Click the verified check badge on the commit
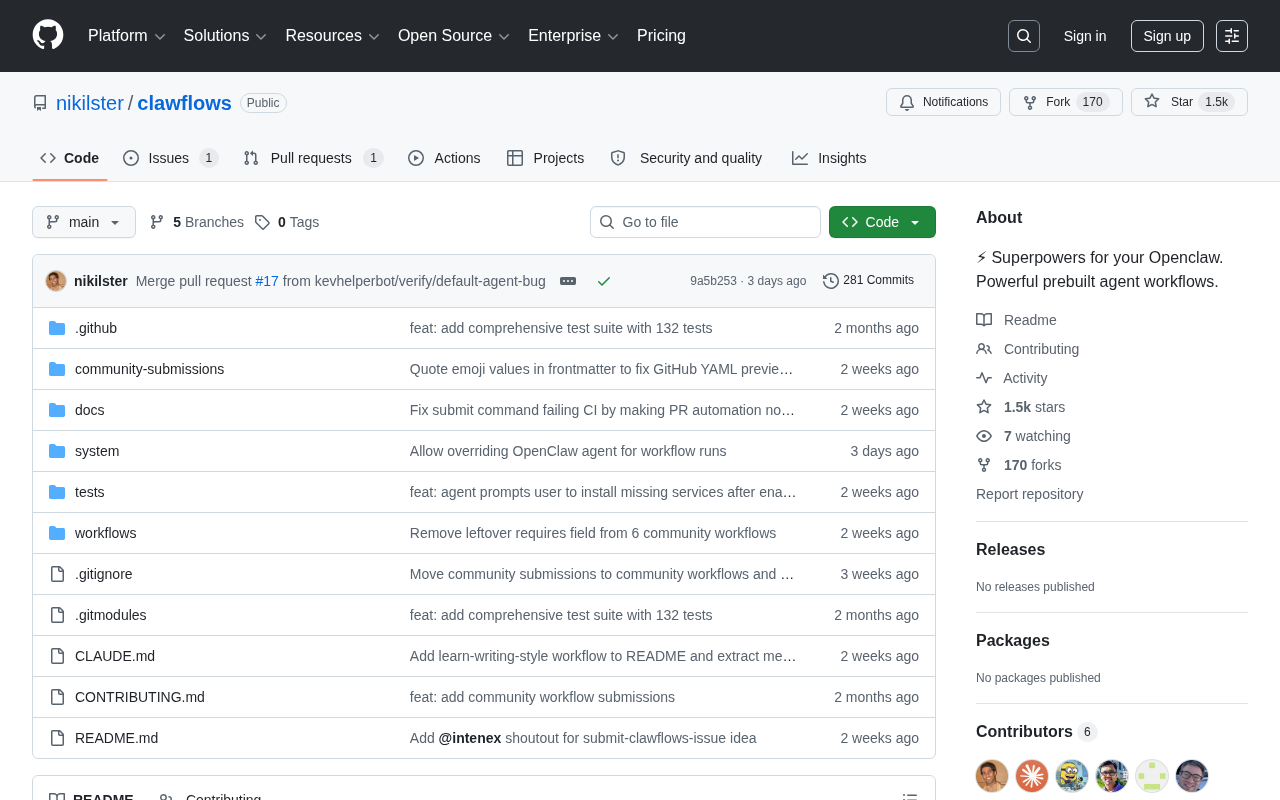This screenshot has width=1280, height=800. [603, 281]
